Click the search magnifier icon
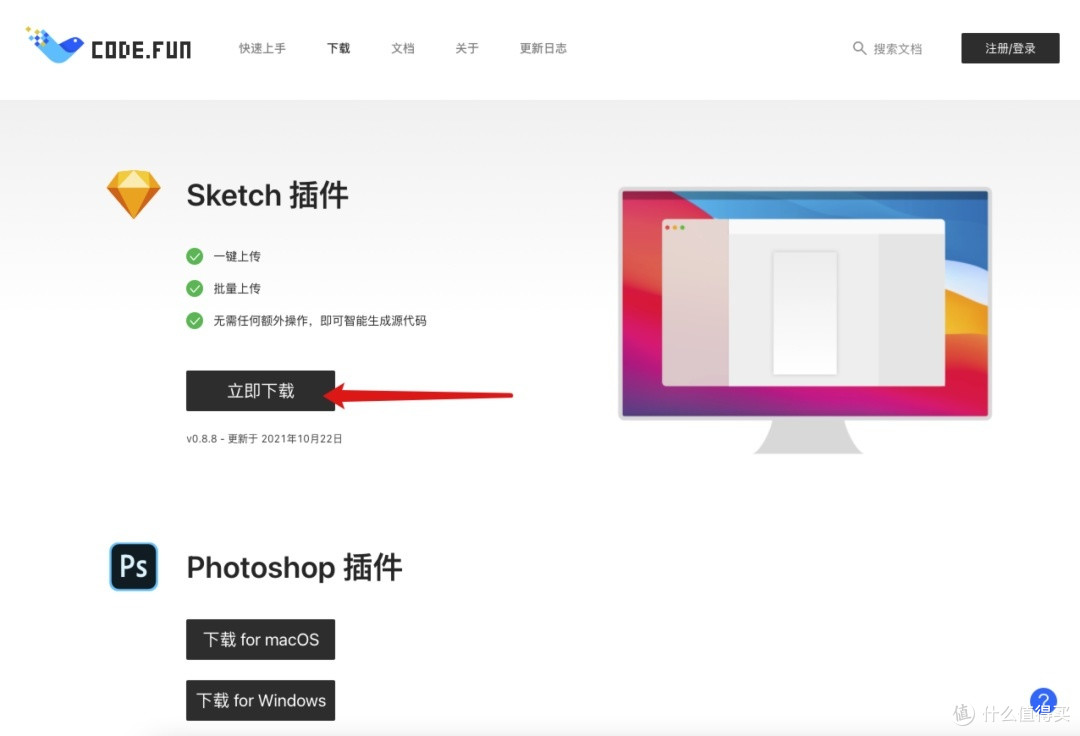The width and height of the screenshot is (1080, 736). (x=859, y=48)
